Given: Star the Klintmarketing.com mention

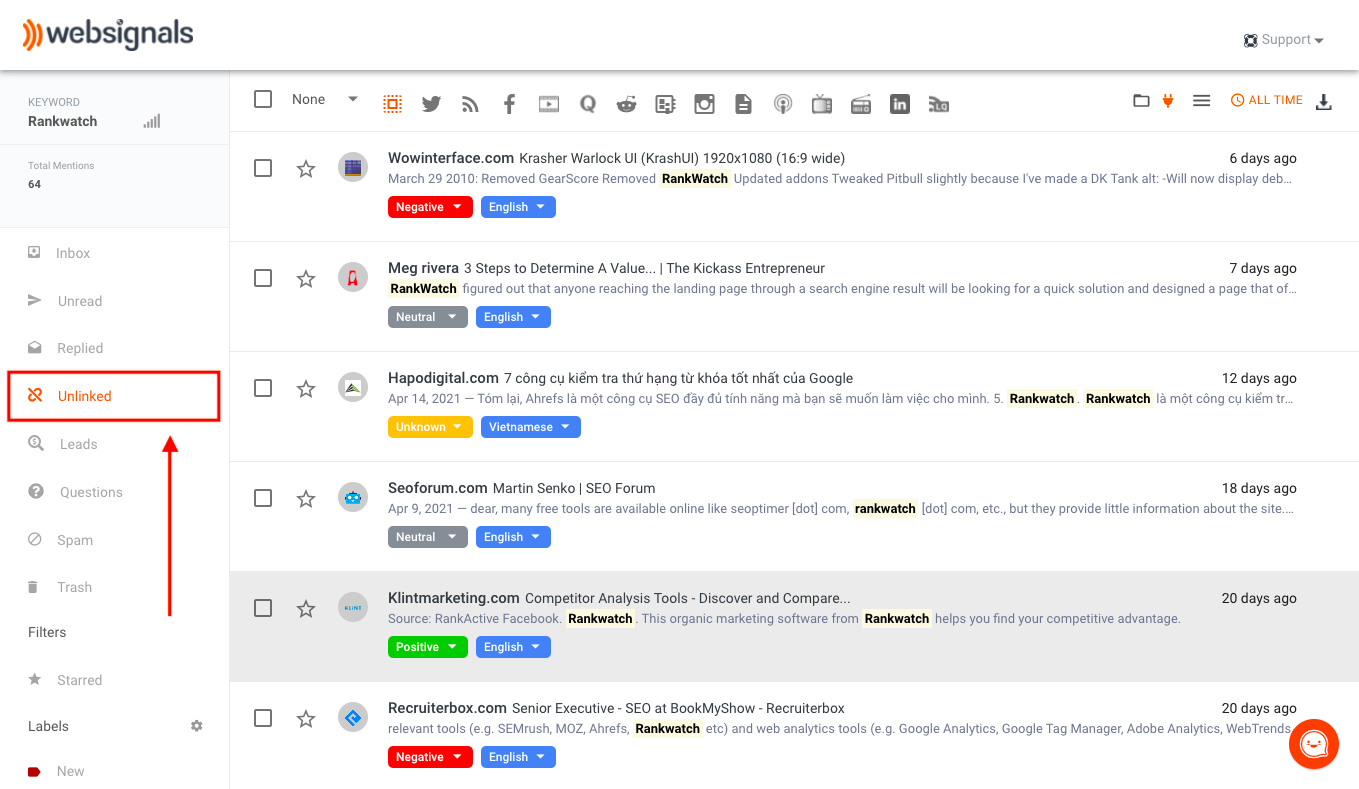Looking at the screenshot, I should tap(306, 608).
